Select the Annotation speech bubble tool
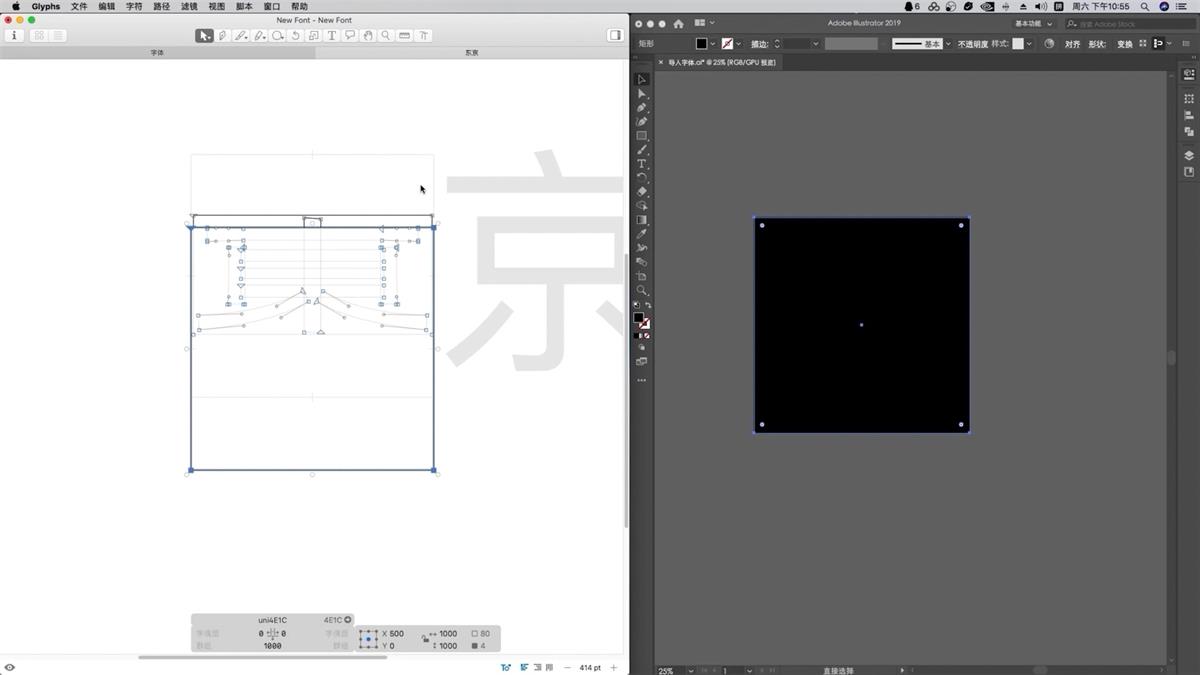The width and height of the screenshot is (1200, 675). [x=350, y=36]
